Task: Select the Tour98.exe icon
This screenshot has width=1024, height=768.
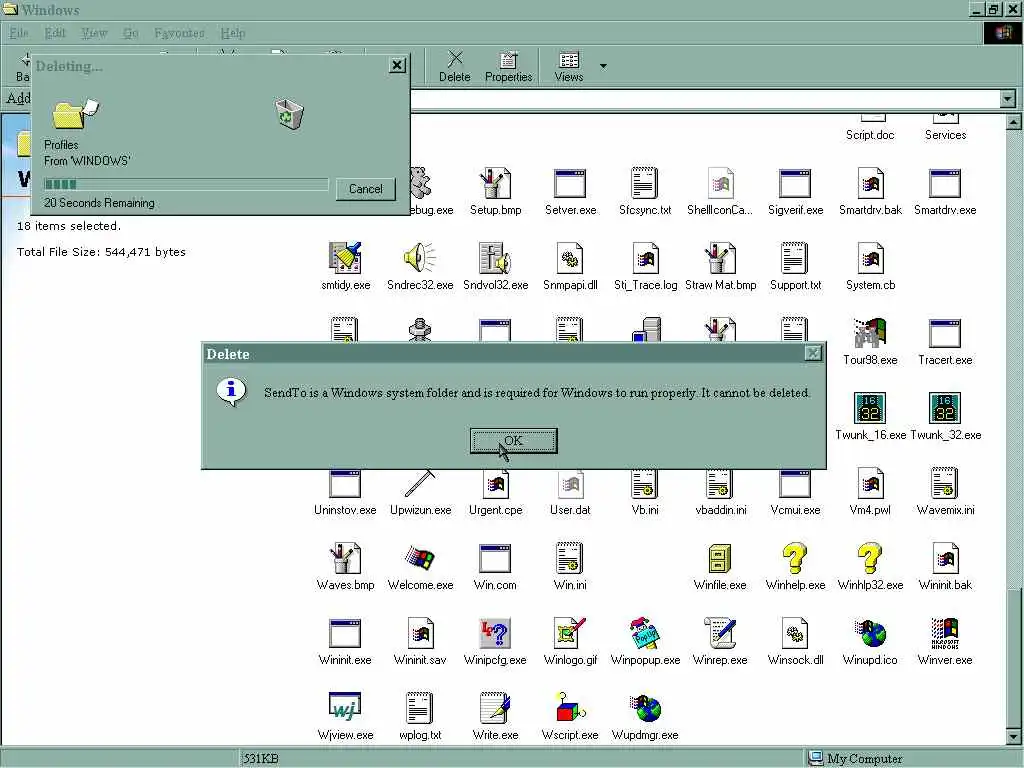Action: [870, 333]
